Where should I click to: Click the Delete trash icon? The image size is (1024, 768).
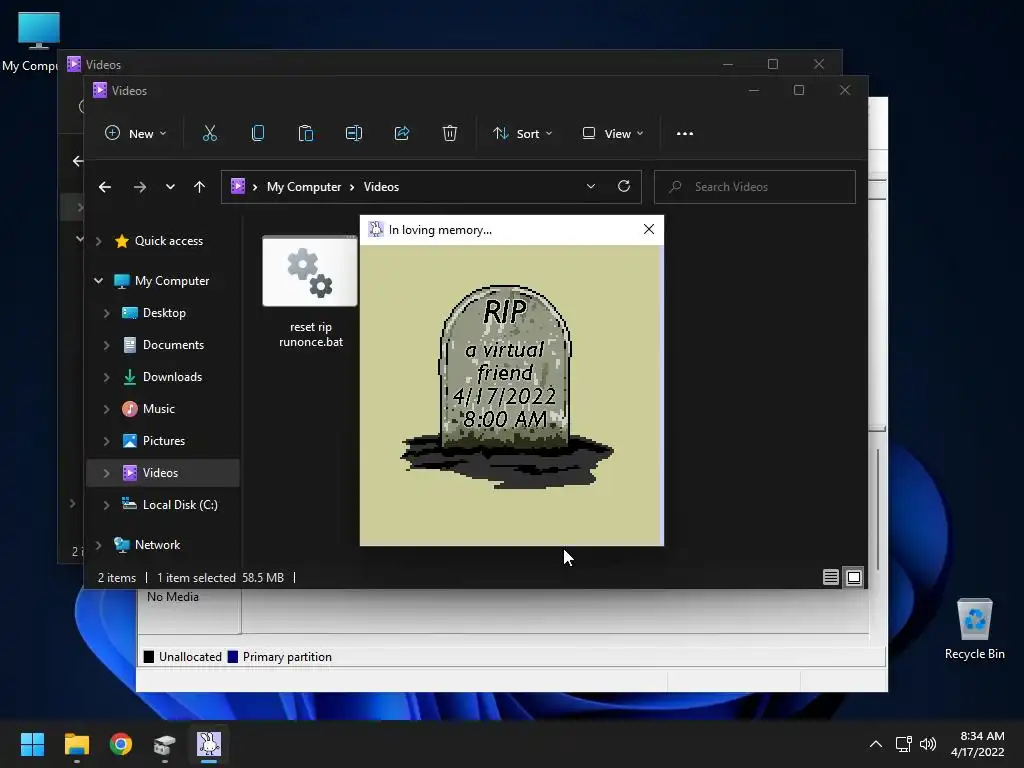(x=450, y=133)
